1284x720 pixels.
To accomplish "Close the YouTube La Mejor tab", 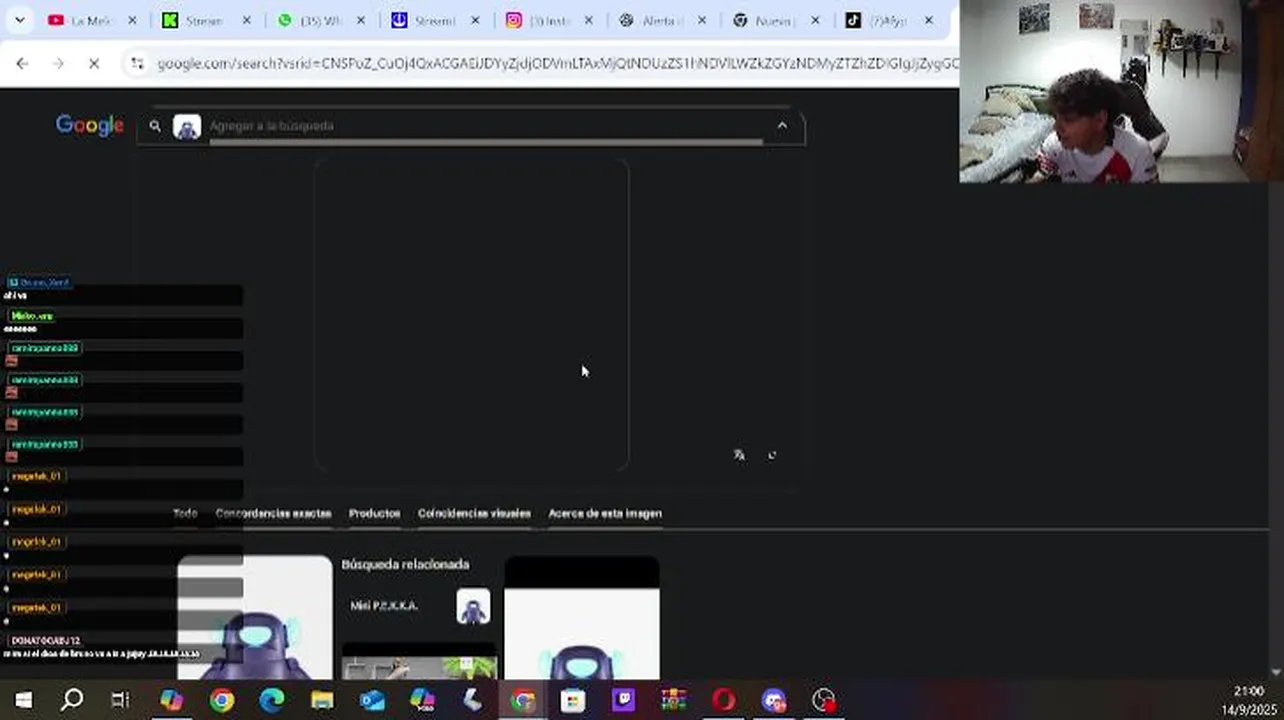I will pyautogui.click(x=132, y=20).
